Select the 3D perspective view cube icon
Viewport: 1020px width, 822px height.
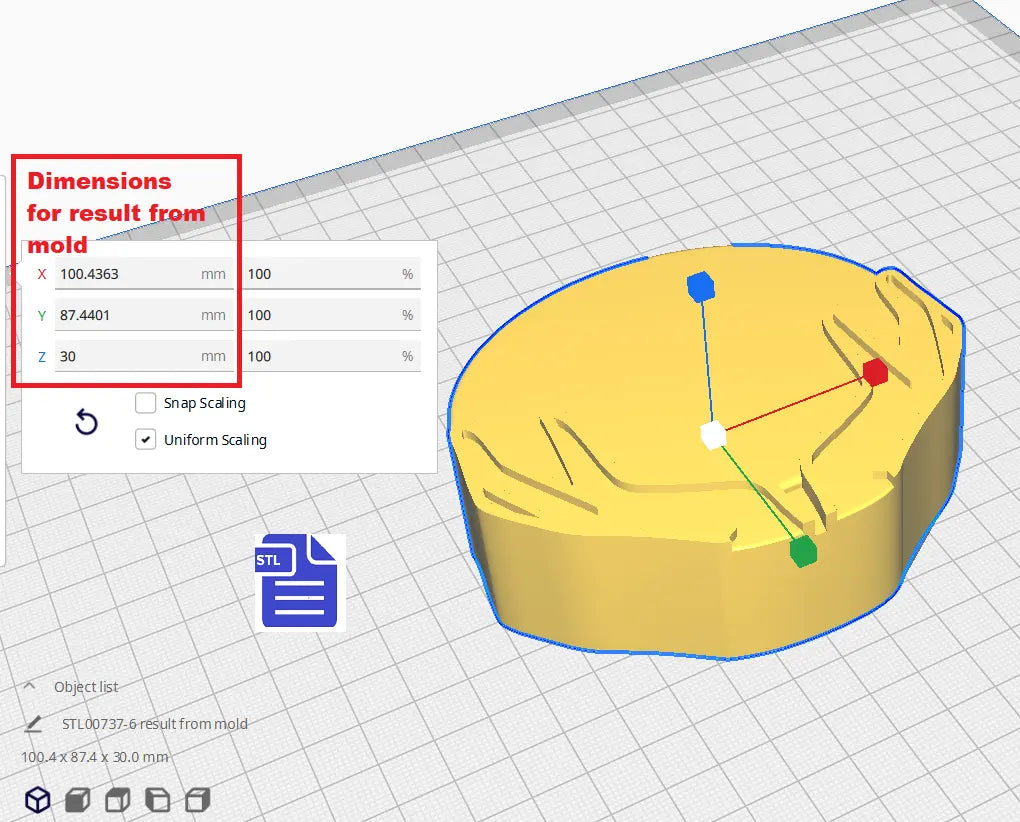point(38,800)
